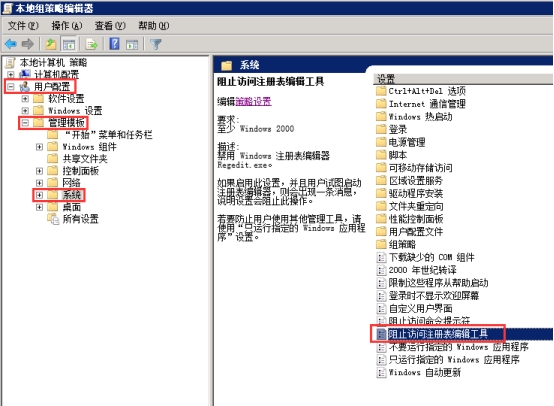The image size is (554, 406).
Task: Click the Back arrow toolbar icon
Action: pyautogui.click(x=11, y=44)
